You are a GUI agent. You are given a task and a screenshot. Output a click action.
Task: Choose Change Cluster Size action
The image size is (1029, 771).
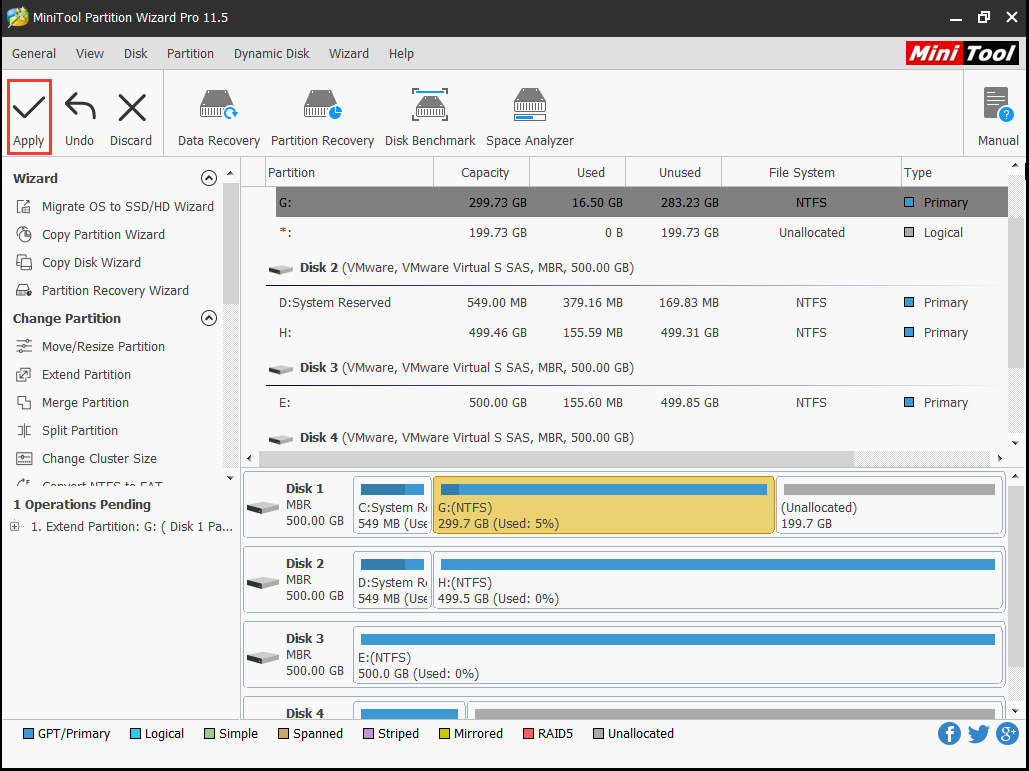coord(86,459)
